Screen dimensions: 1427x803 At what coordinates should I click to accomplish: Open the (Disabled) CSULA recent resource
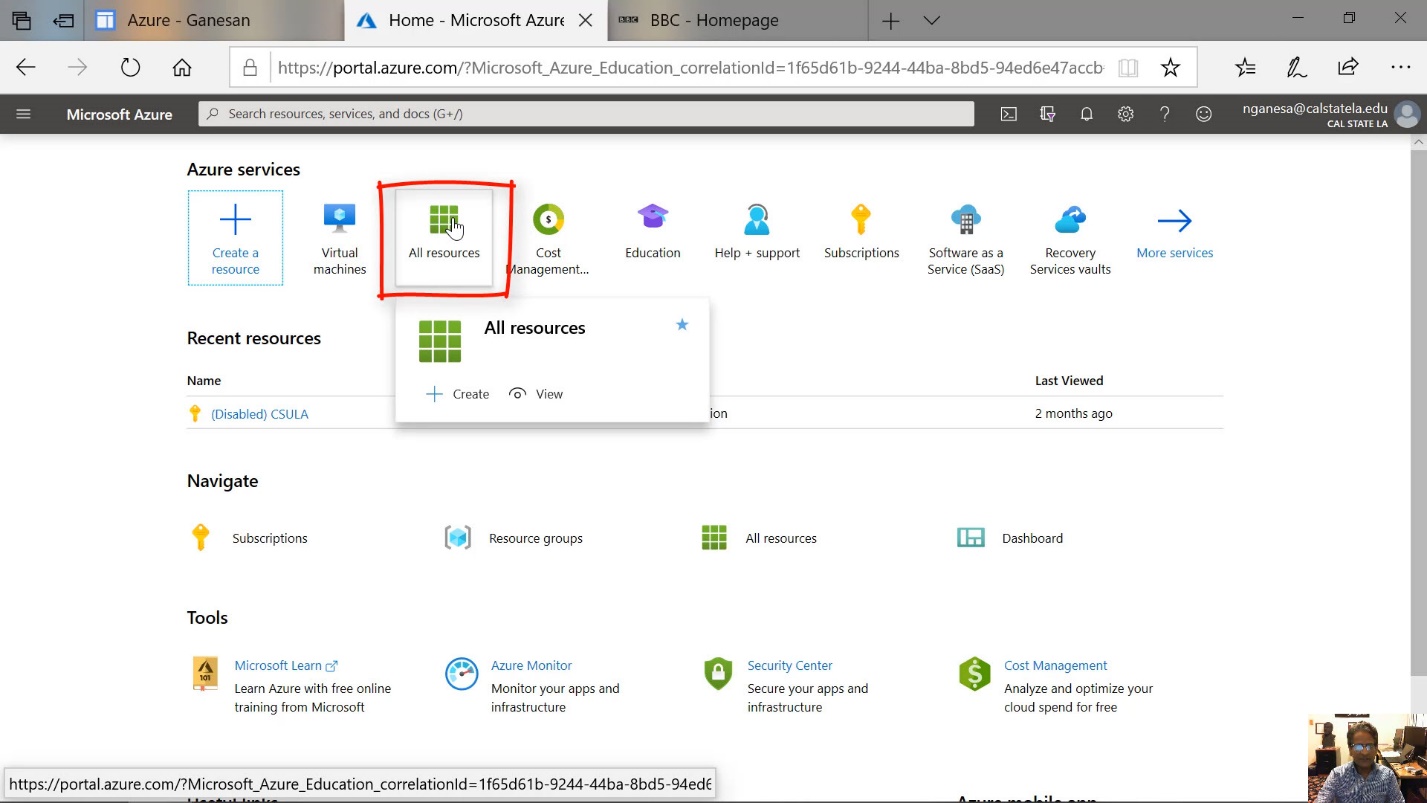[259, 414]
